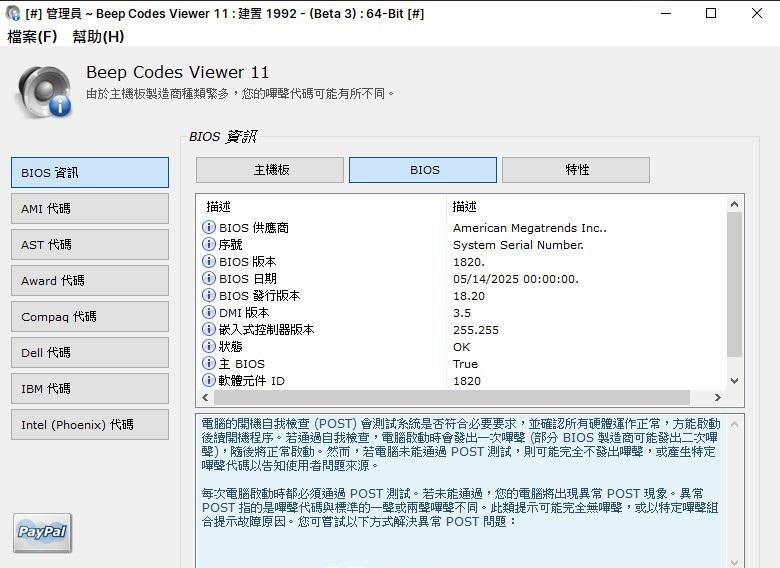This screenshot has height=568, width=780.
Task: Click info icon beside BIOS 供應商
Action: coord(209,228)
